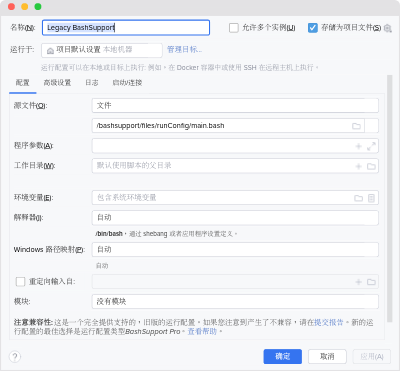Click the search settings icon beside 存储为项目文件
The width and height of the screenshot is (400, 371).
pyautogui.click(x=387, y=28)
